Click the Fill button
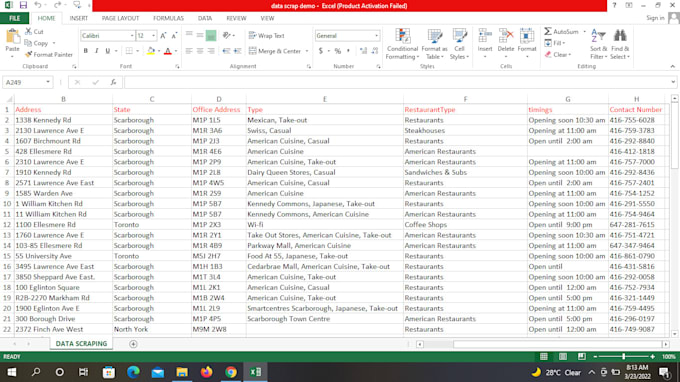Image resolution: width=680 pixels, height=382 pixels. [555, 43]
